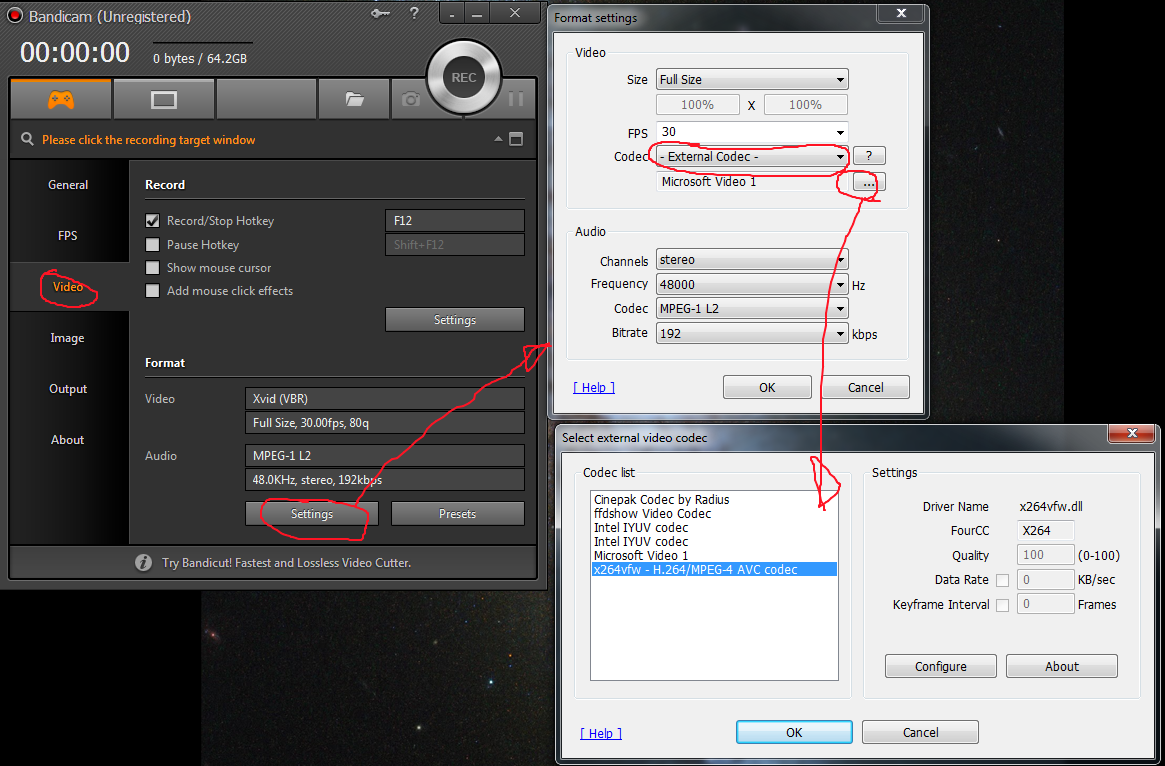Select the game recording mode gamepad icon
Screen dimensions: 1165x766
tap(61, 100)
